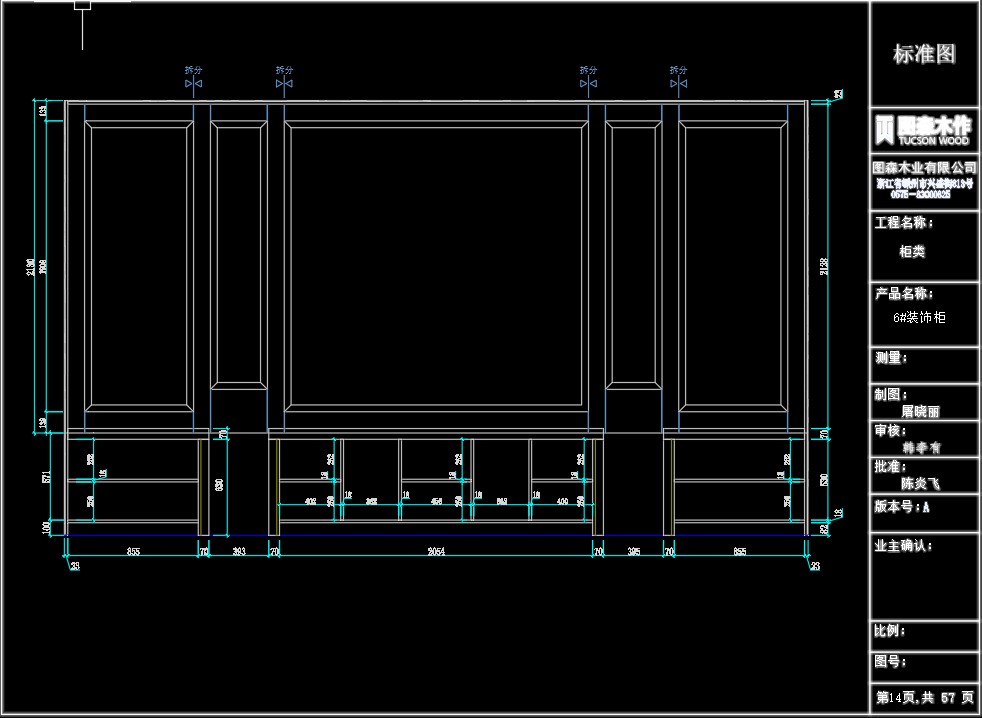Image resolution: width=982 pixels, height=718 pixels.
Task: Click the 图森木作 TUCSON WOOD logo
Action: point(924,130)
